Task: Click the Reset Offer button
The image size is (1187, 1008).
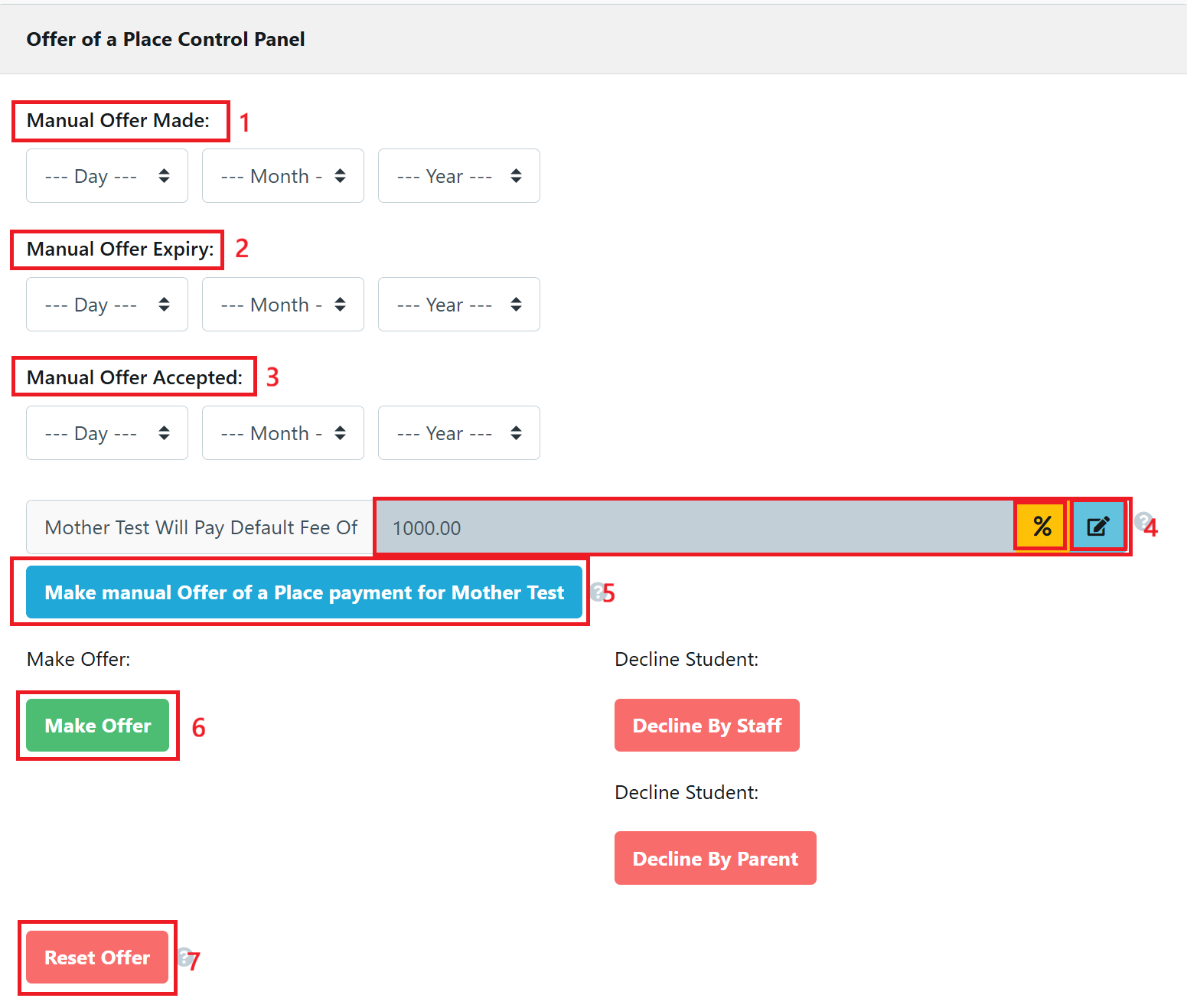Action: pyautogui.click(x=97, y=957)
